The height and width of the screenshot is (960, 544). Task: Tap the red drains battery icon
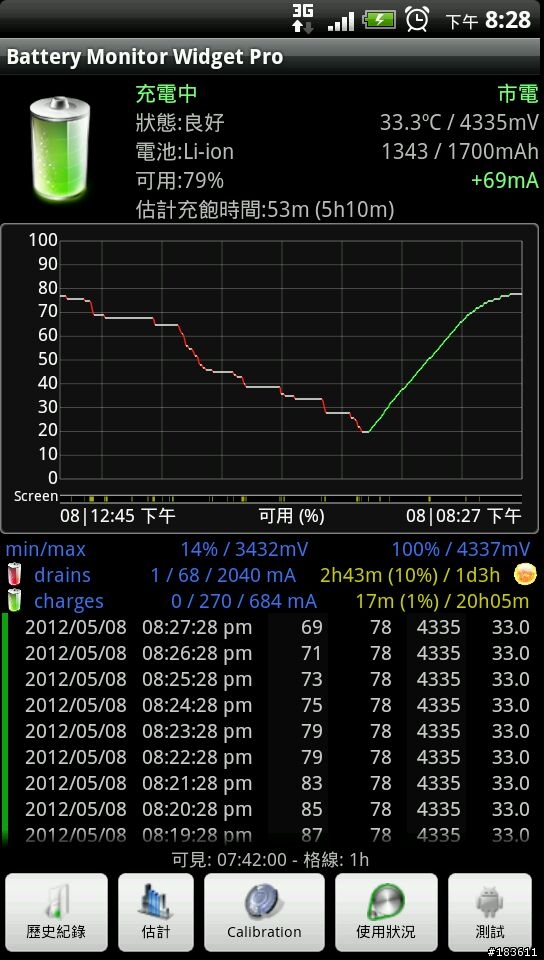tap(15, 575)
